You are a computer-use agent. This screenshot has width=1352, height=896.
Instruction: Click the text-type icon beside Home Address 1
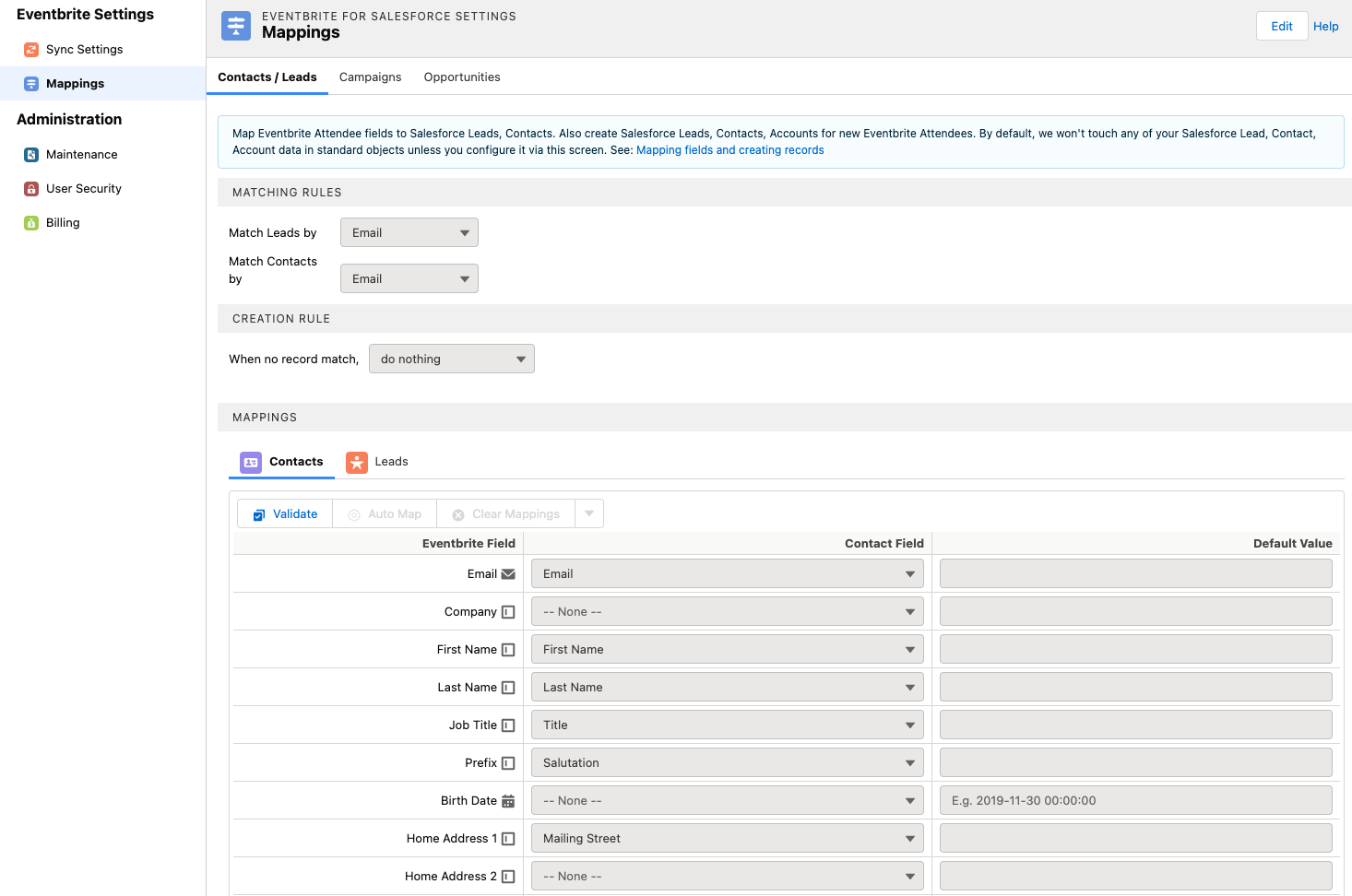(508, 839)
